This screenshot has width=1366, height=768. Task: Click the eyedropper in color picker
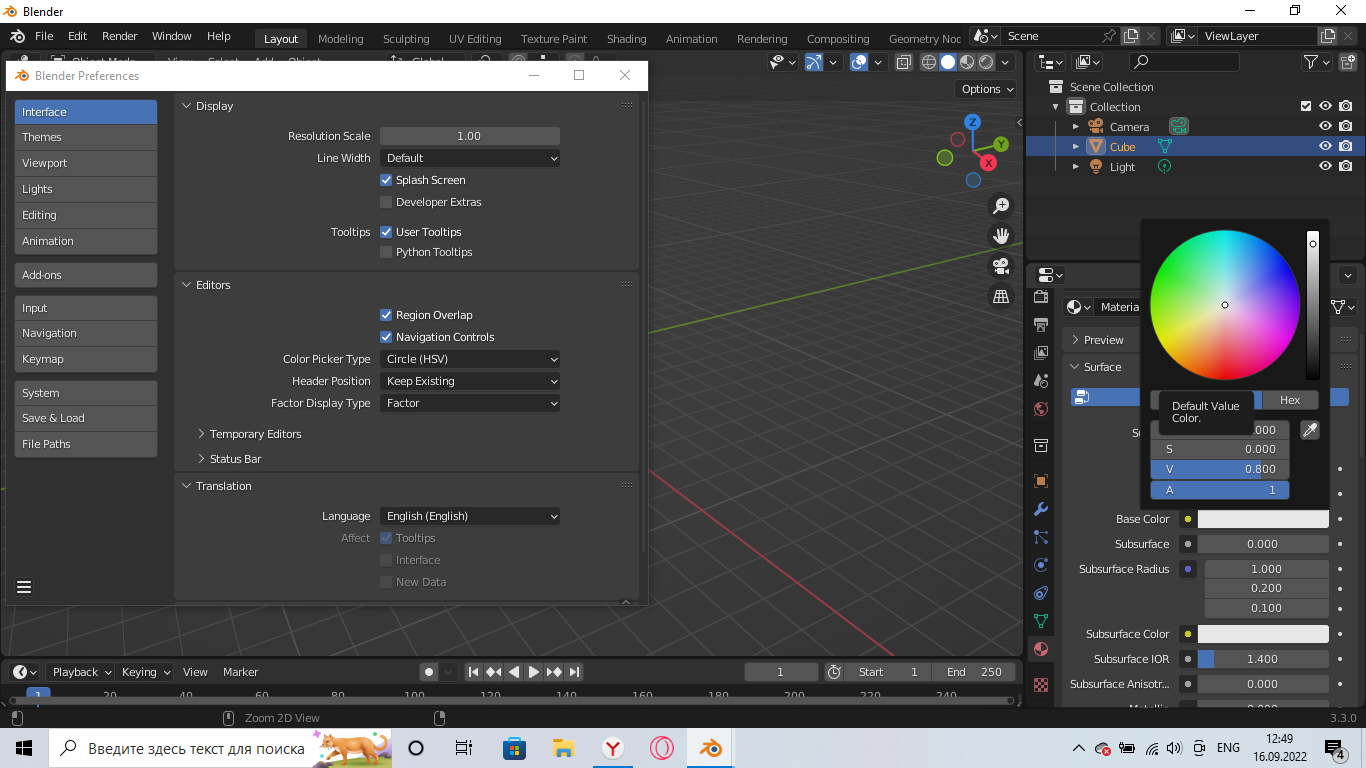click(x=1309, y=430)
